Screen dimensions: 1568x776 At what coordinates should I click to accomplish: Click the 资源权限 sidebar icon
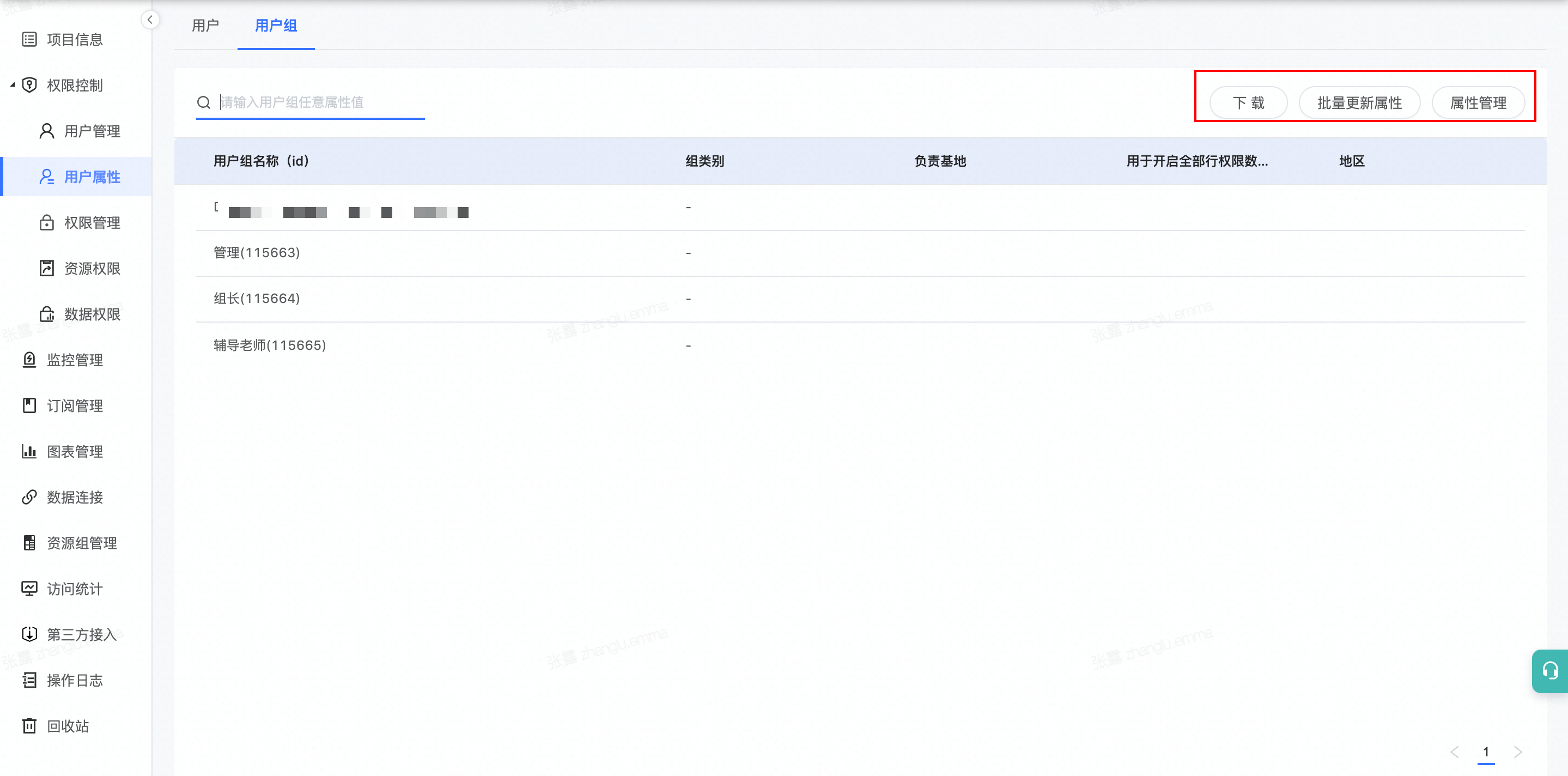[47, 269]
